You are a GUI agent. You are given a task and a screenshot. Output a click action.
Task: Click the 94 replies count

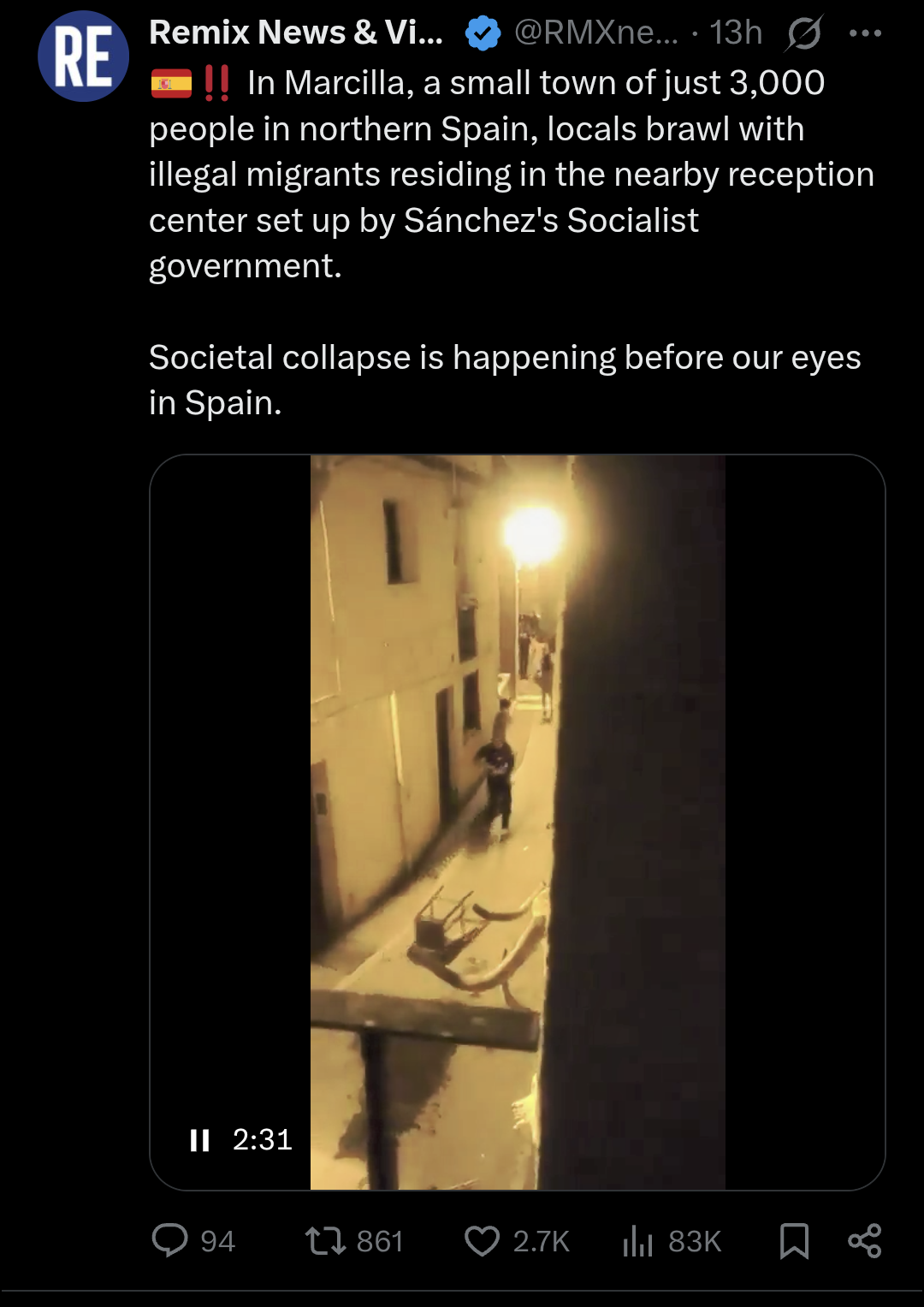click(217, 1241)
